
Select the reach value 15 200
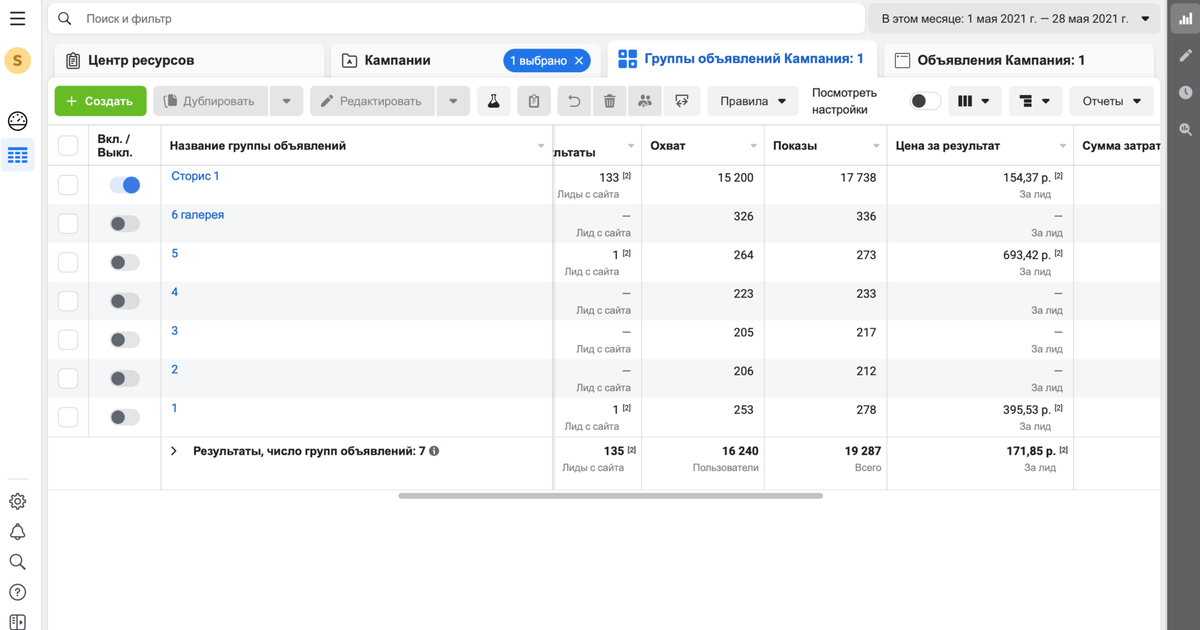coord(735,178)
